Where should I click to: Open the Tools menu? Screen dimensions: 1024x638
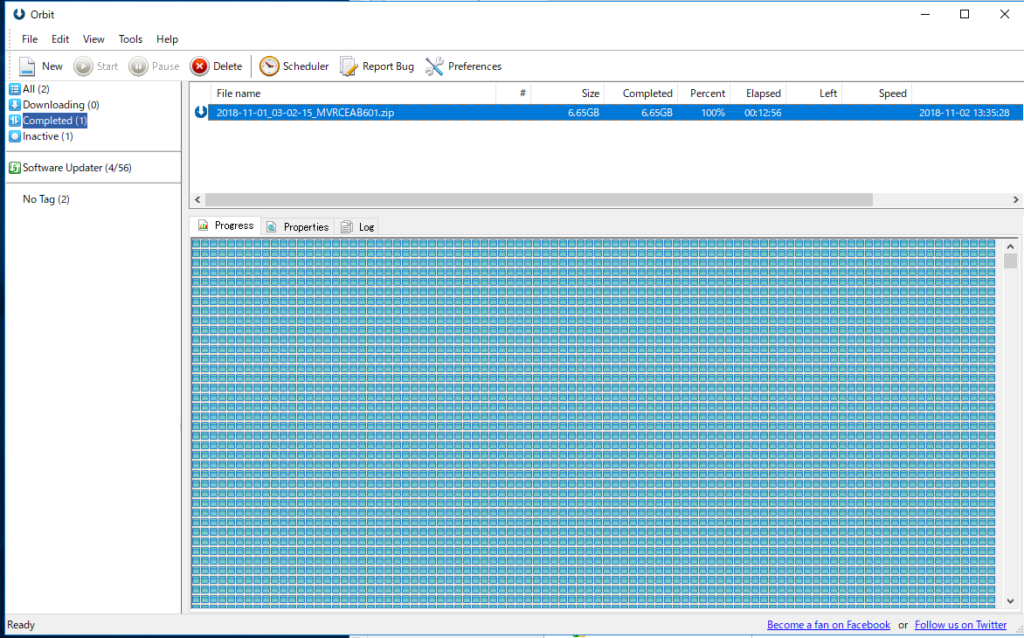click(x=130, y=39)
